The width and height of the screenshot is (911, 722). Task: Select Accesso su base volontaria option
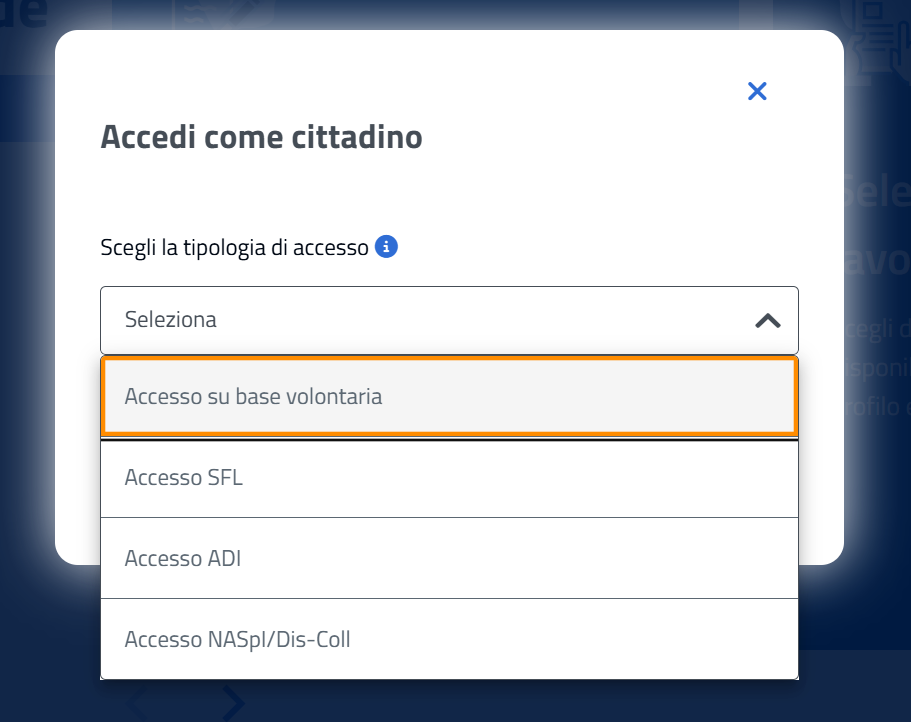tap(449, 397)
